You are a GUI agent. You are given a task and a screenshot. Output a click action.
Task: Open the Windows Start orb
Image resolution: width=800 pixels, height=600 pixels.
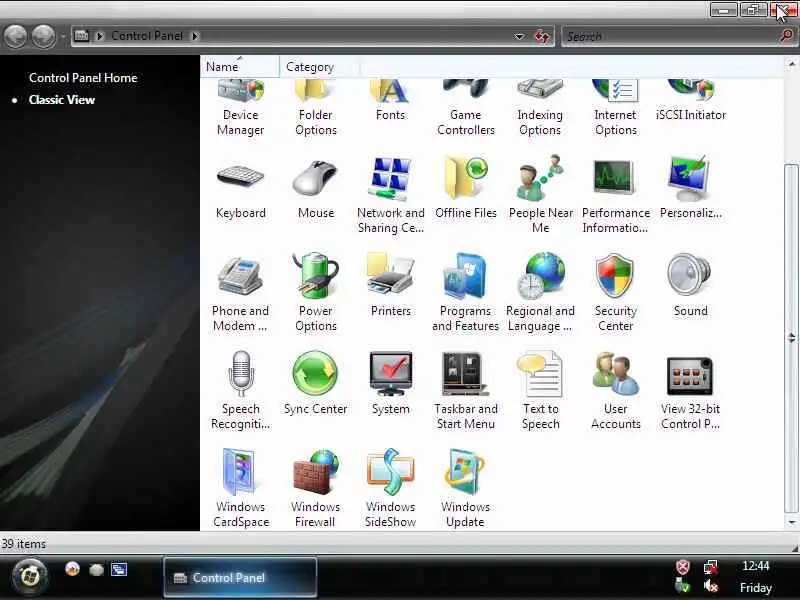point(30,577)
